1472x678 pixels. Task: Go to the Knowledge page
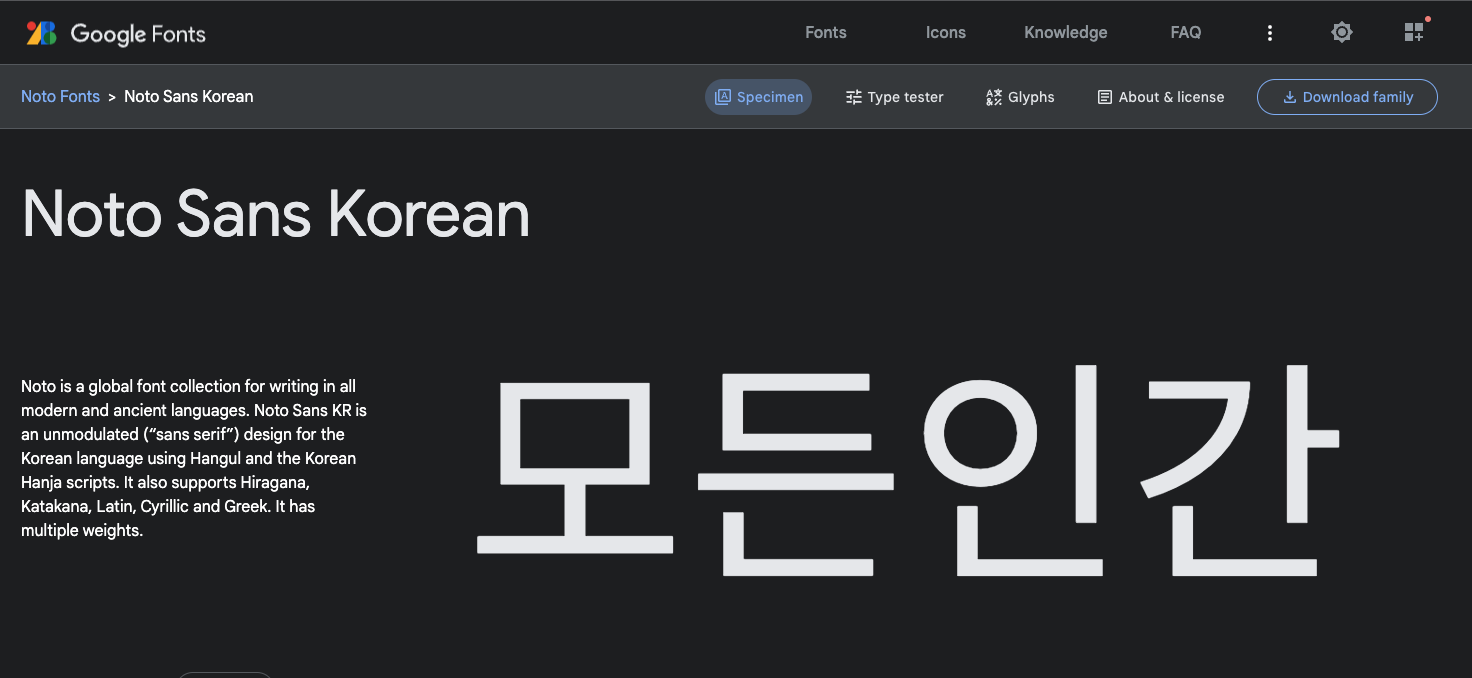click(x=1066, y=32)
